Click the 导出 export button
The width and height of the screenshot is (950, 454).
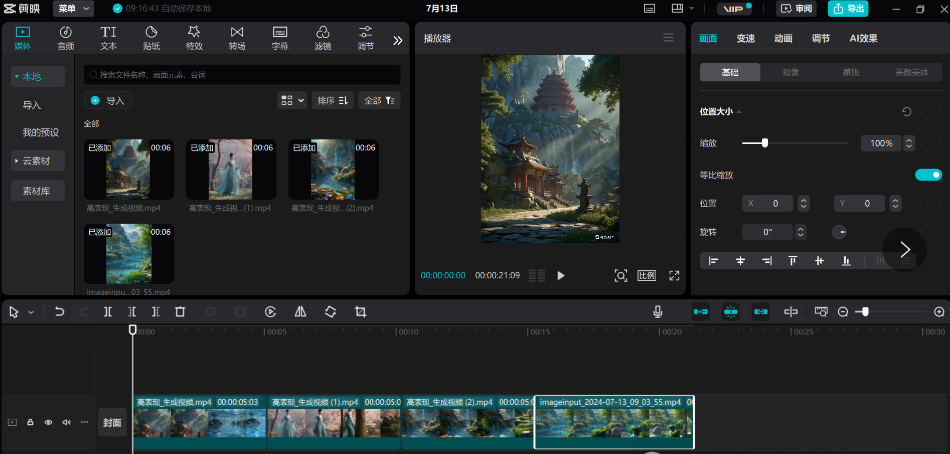[x=847, y=8]
